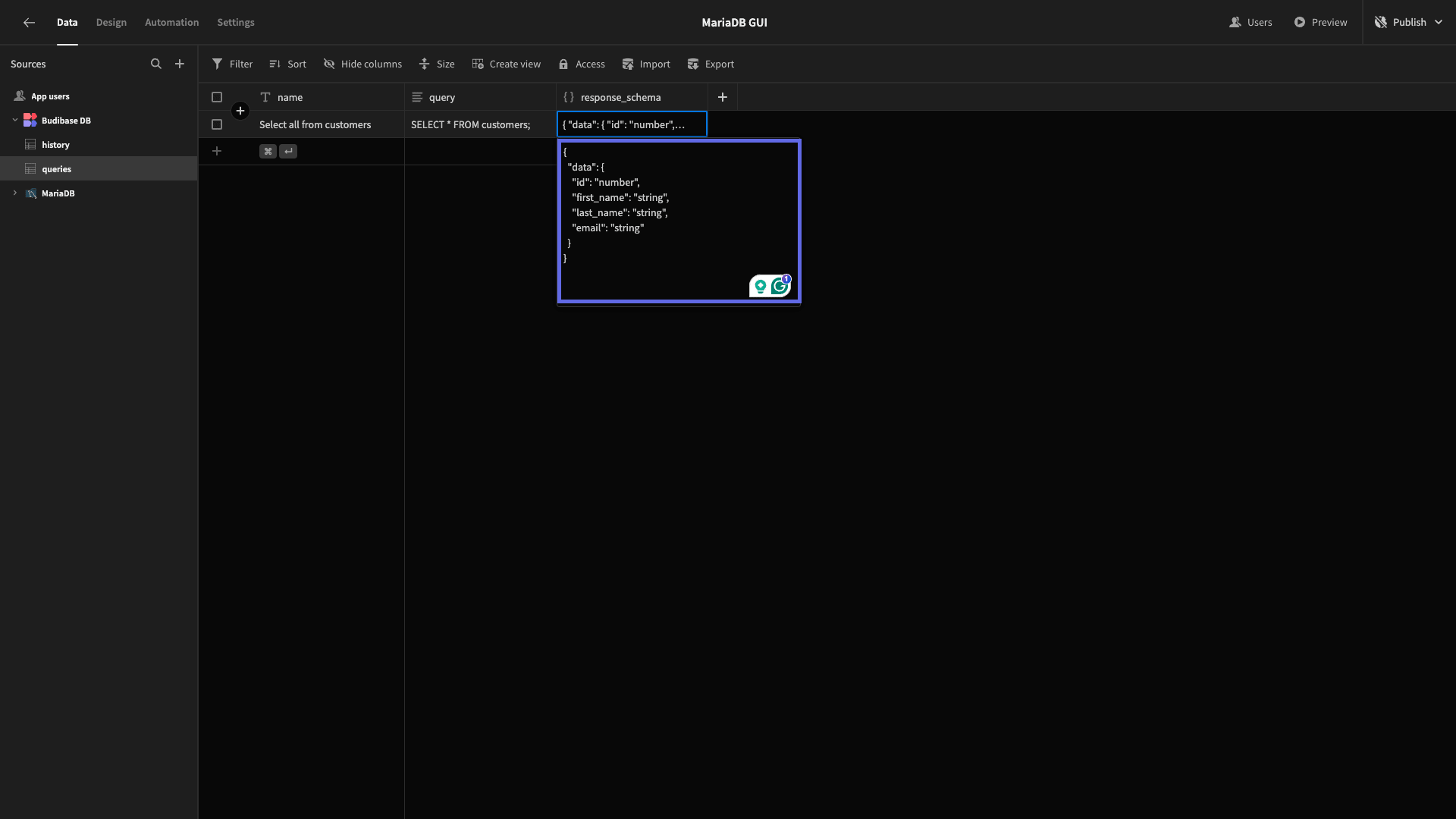Click the round plus button beside row
The height and width of the screenshot is (819, 1456).
[240, 111]
